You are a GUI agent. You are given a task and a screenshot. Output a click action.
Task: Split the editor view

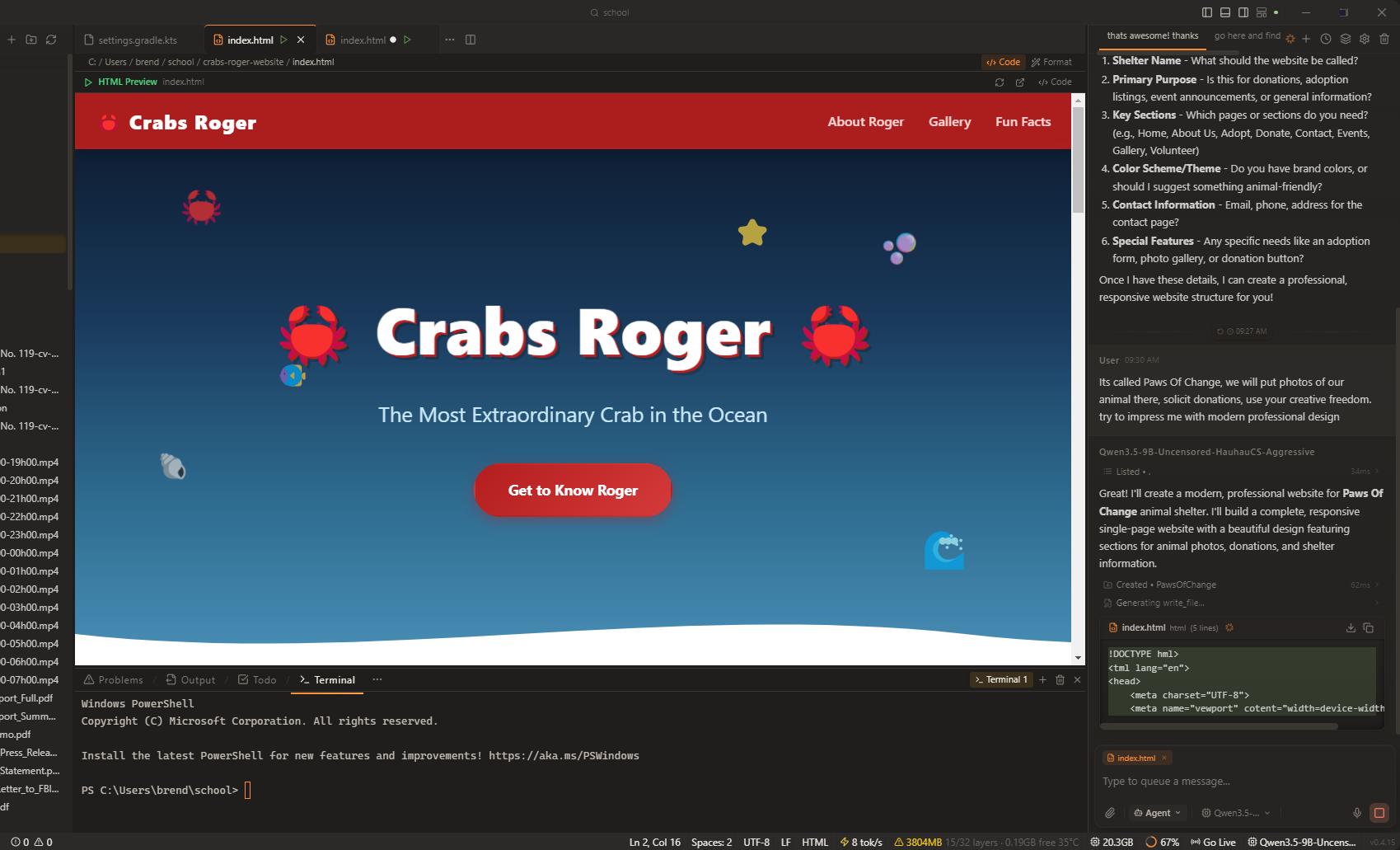[471, 40]
